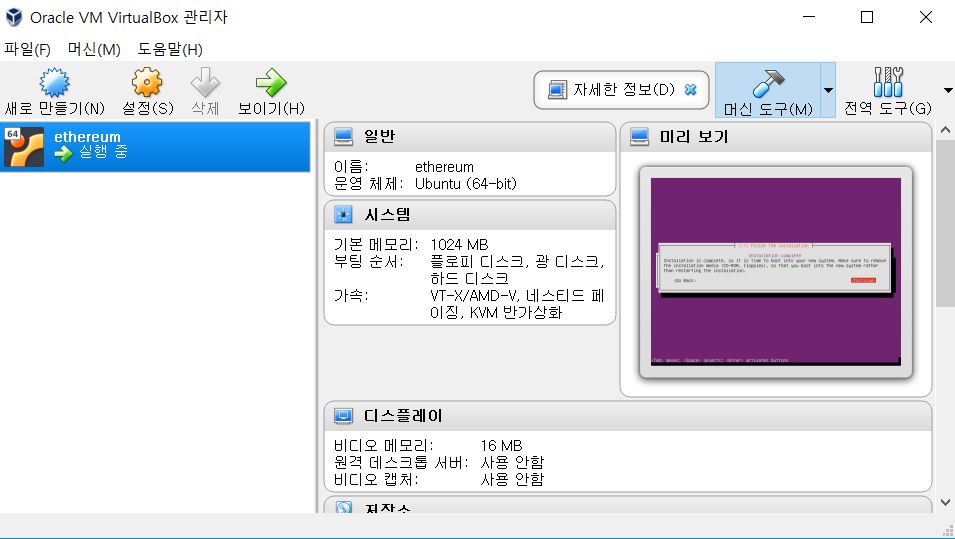
Task: Click the ethereum VM Ubuntu OS icon
Action: [24, 147]
